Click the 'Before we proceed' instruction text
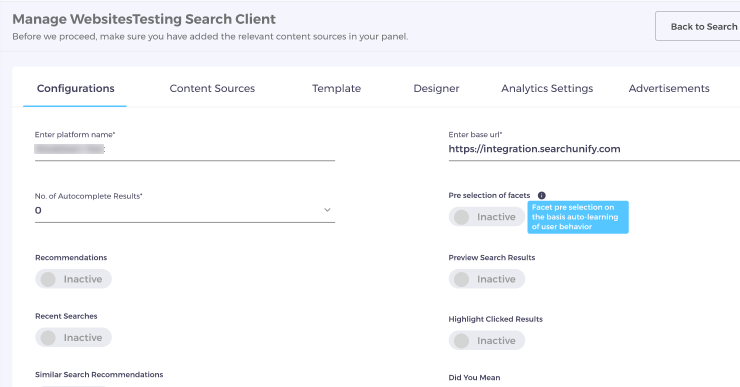This screenshot has height=387, width=740. pos(210,36)
